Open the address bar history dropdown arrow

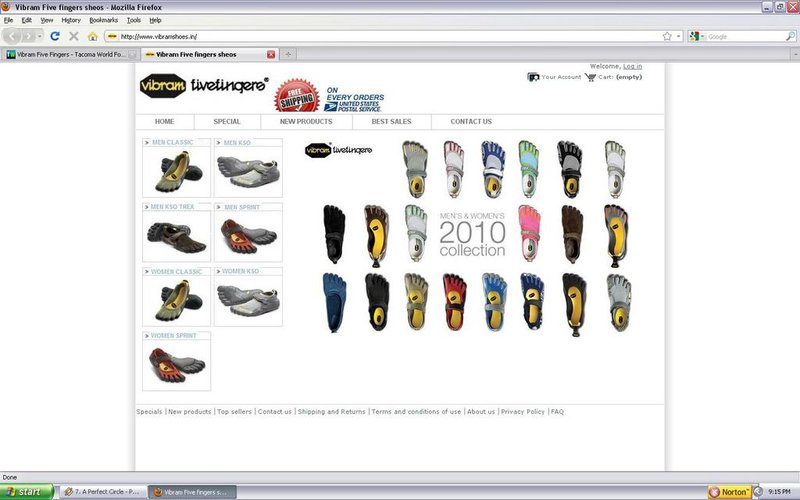(679, 36)
